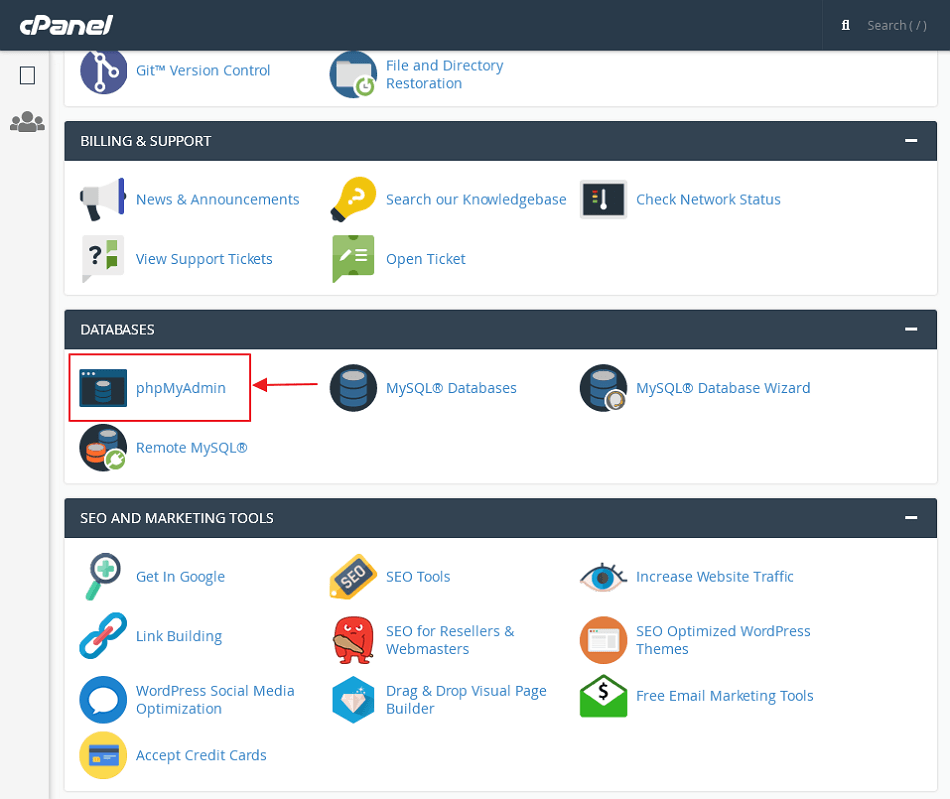950x799 pixels.
Task: Open News & Announcements link
Action: [218, 199]
